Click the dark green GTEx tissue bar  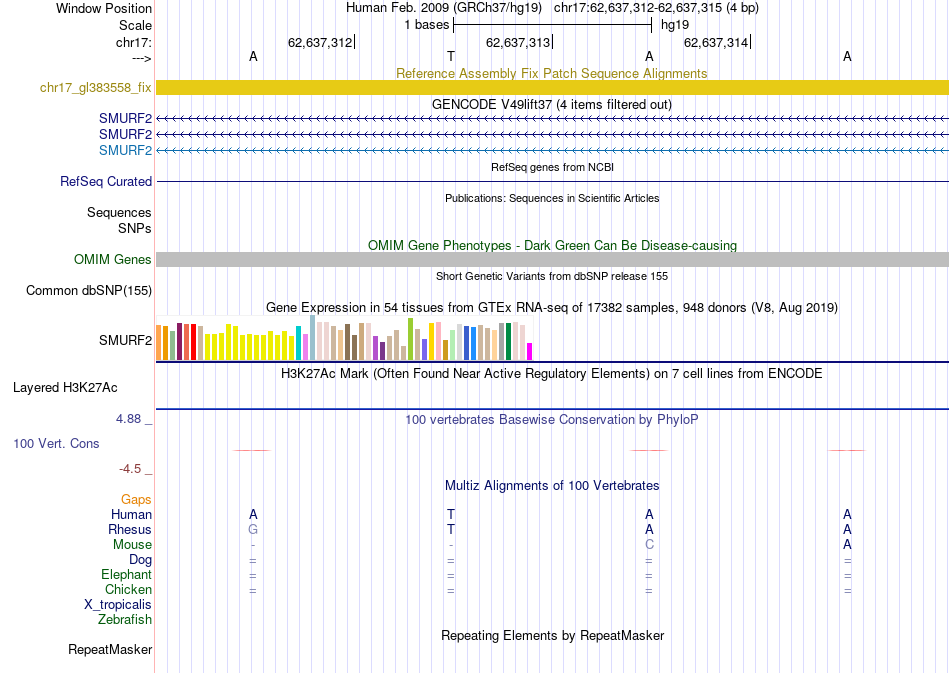(508, 342)
